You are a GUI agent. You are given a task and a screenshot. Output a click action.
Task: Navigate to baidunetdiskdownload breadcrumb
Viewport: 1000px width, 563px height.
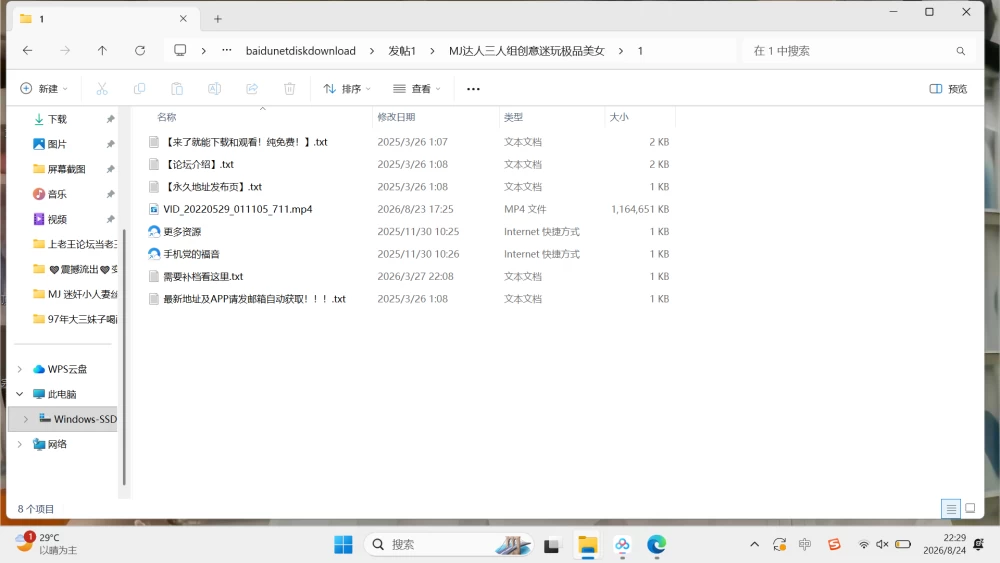(x=300, y=51)
